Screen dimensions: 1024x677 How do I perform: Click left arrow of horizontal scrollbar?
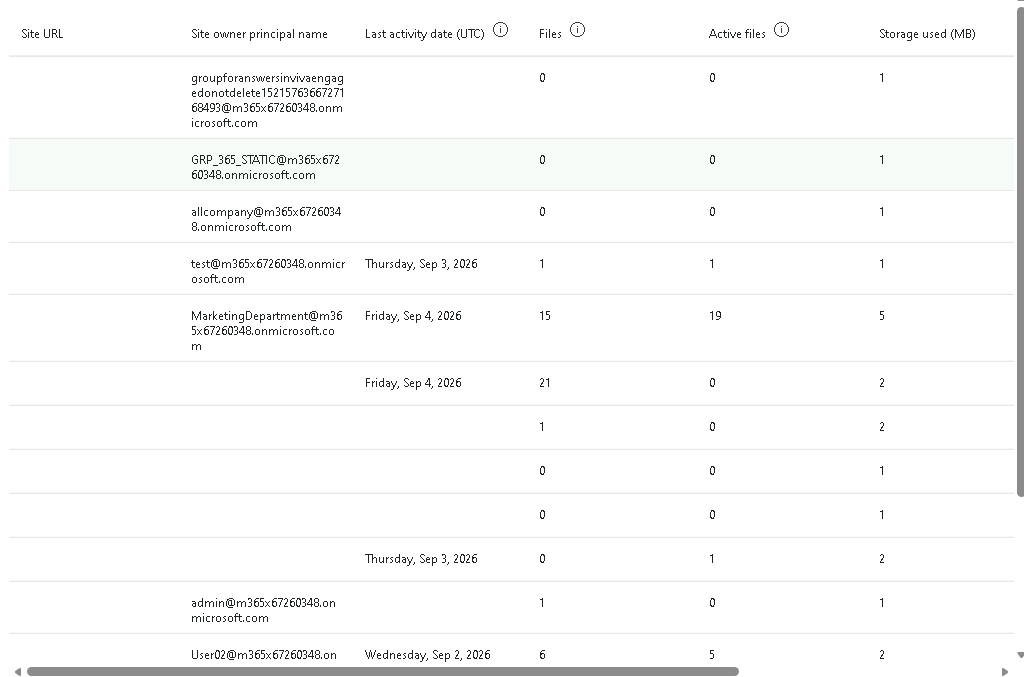pos(18,672)
